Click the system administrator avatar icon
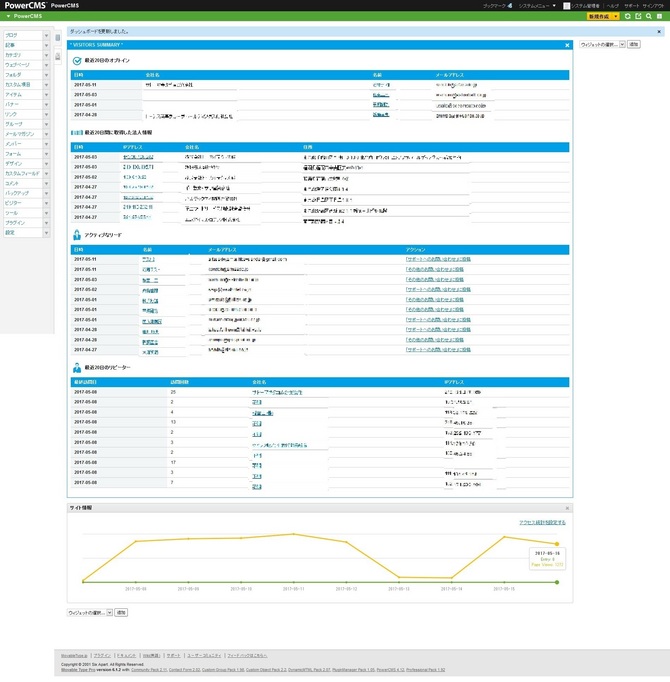The image size is (670, 682). click(566, 6)
